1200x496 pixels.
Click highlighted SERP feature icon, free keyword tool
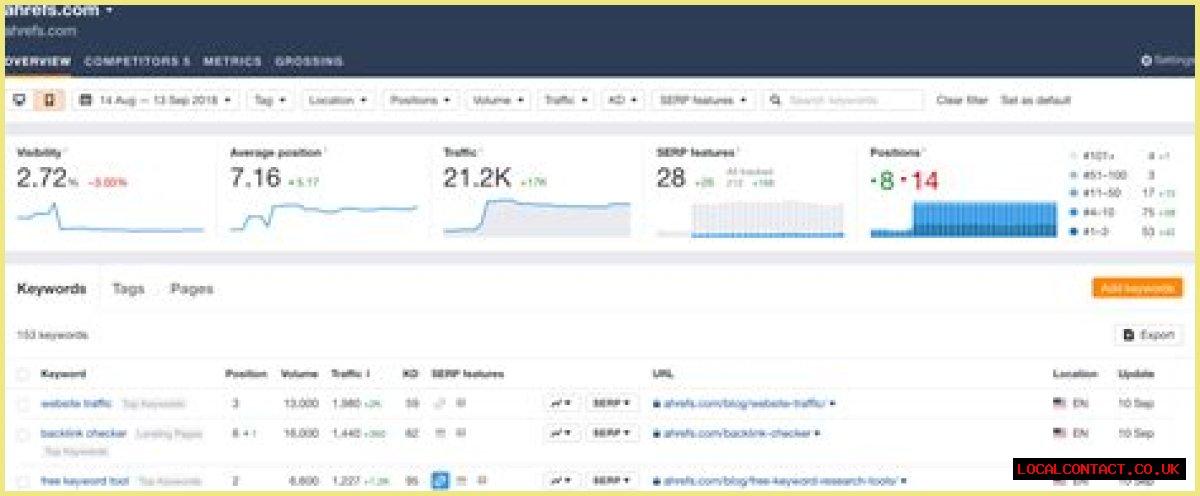coord(439,480)
